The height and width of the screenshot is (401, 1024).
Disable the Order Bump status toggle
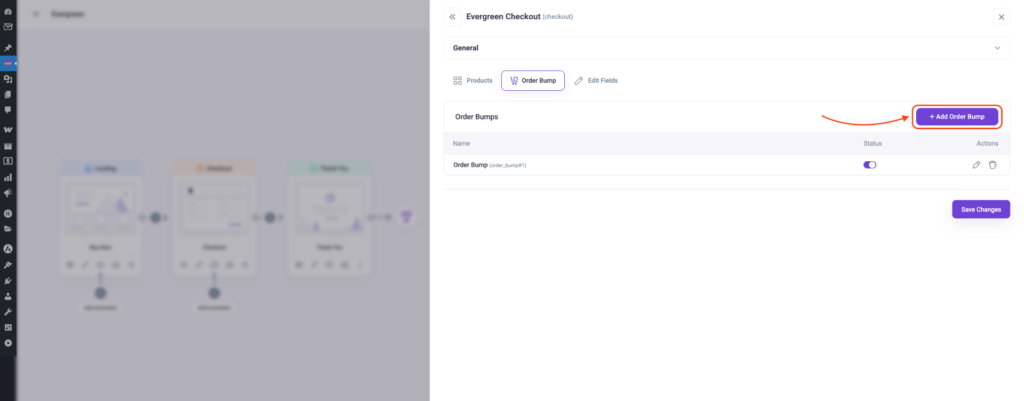pos(870,165)
